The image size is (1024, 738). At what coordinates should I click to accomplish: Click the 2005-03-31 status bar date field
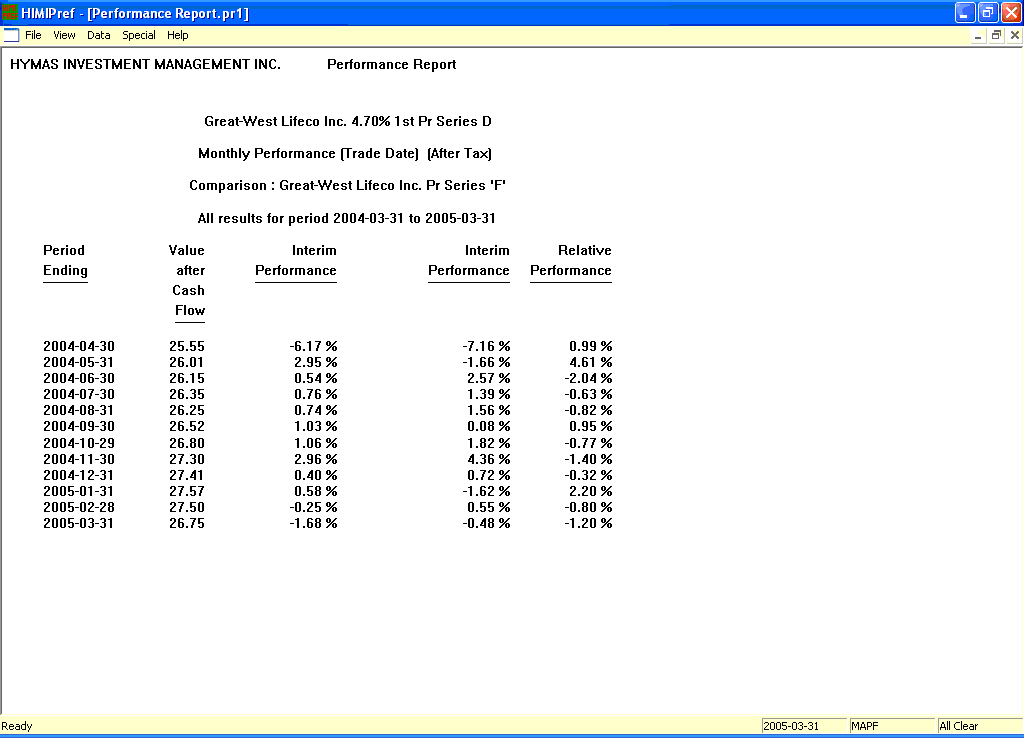coord(804,726)
